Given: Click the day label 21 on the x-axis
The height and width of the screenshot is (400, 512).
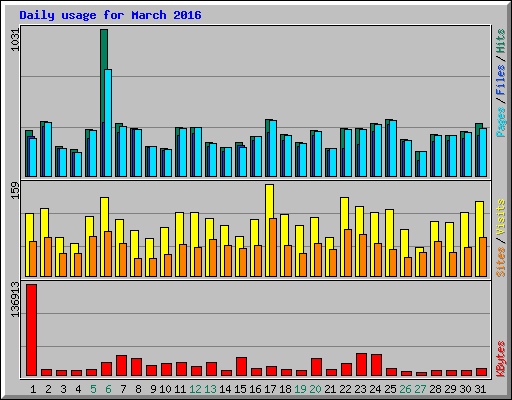Looking at the screenshot, I should (x=330, y=389).
